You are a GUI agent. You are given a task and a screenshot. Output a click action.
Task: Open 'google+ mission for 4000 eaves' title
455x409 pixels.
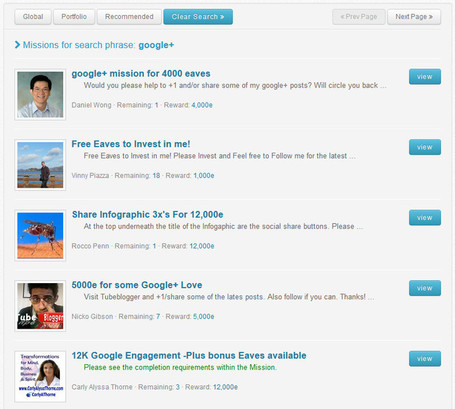tap(141, 74)
